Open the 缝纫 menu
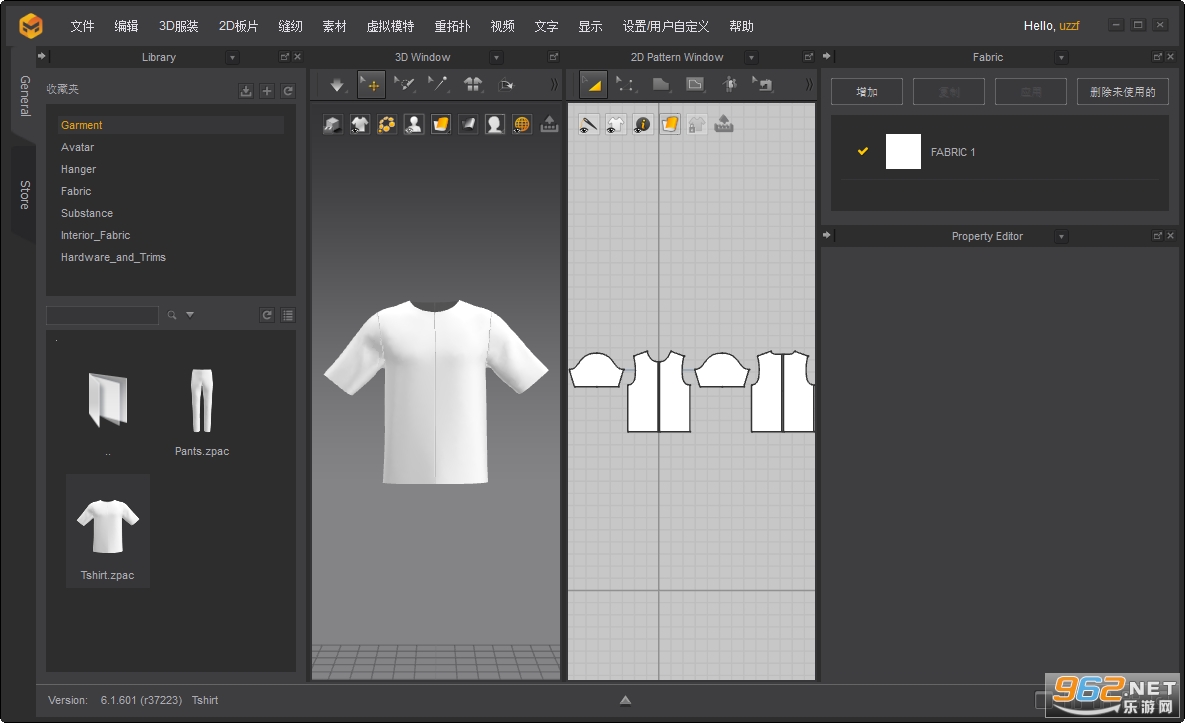This screenshot has width=1185, height=723. pyautogui.click(x=290, y=26)
